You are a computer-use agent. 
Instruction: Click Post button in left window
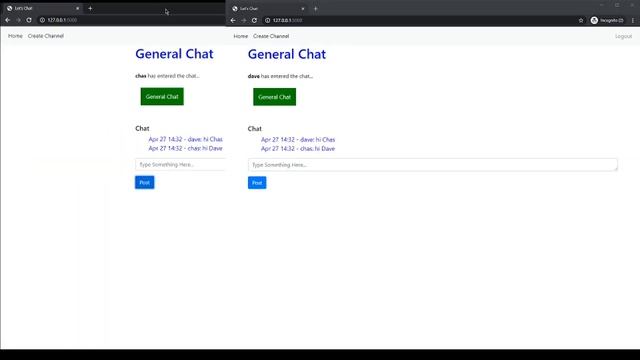[144, 182]
